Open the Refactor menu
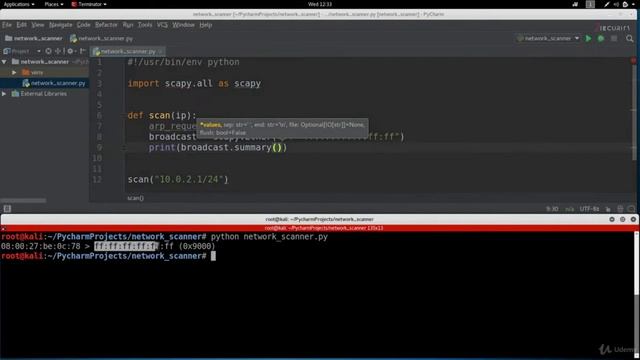Viewport: 640px width, 360px height. pos(106,25)
